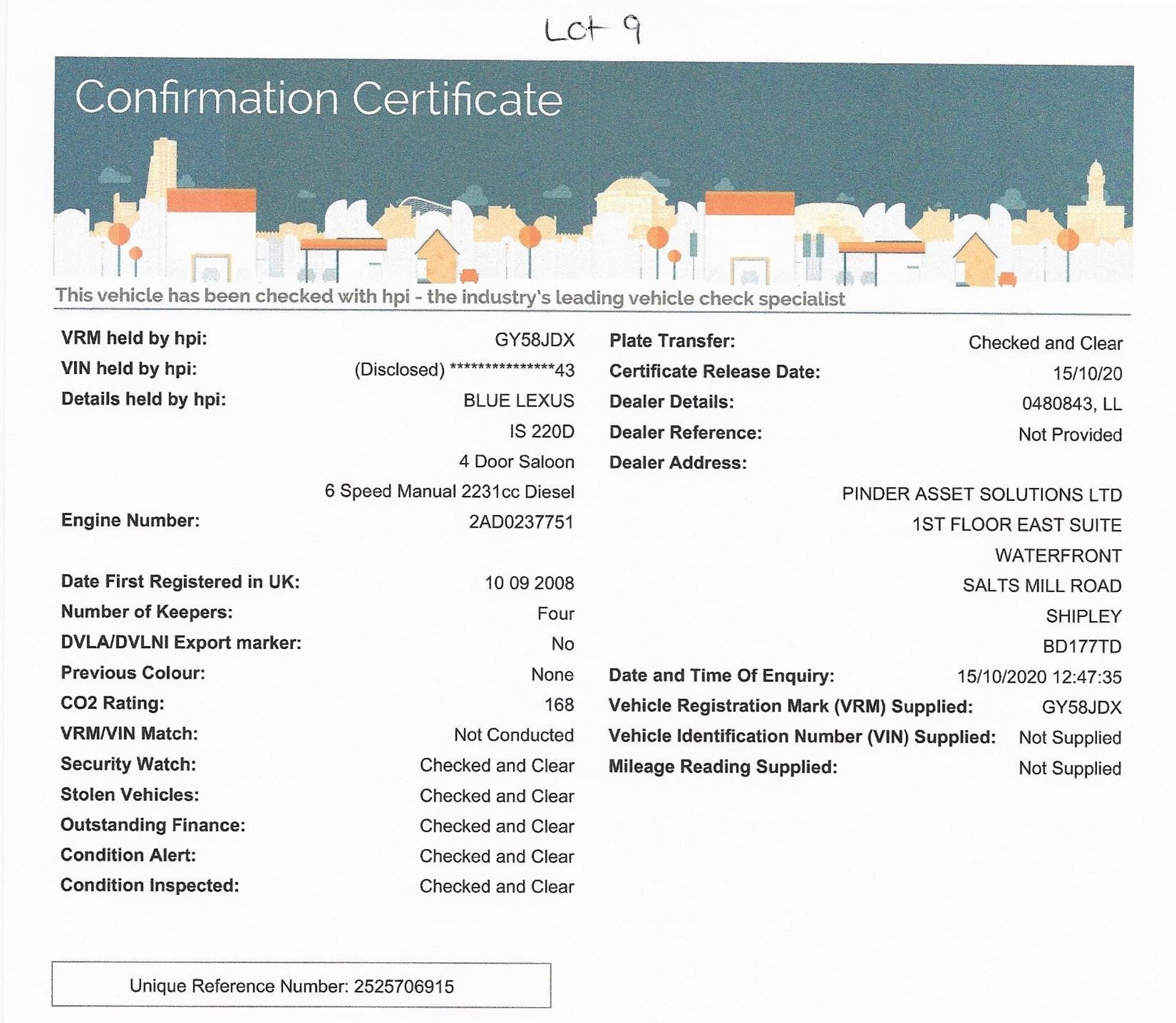Select address line '1ST FLOOR EAST SUITE'

click(x=1017, y=525)
